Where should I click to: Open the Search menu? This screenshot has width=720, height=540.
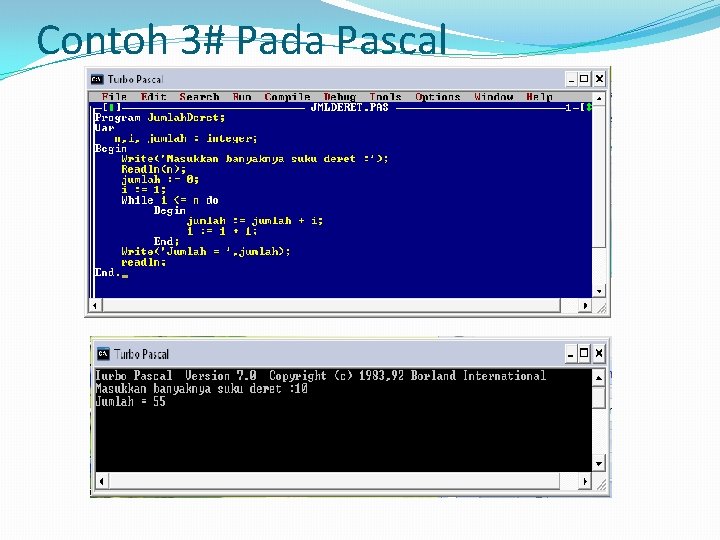pos(199,97)
